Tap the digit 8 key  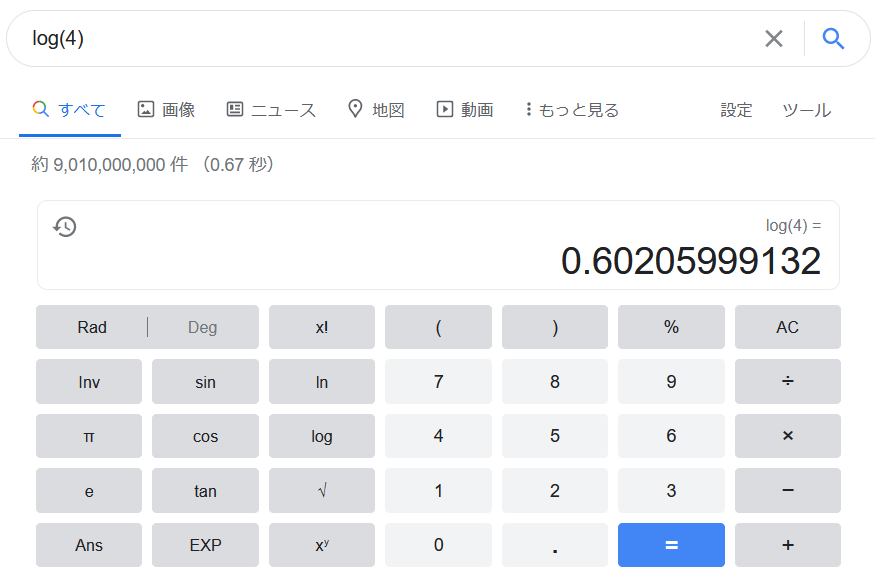click(x=555, y=382)
